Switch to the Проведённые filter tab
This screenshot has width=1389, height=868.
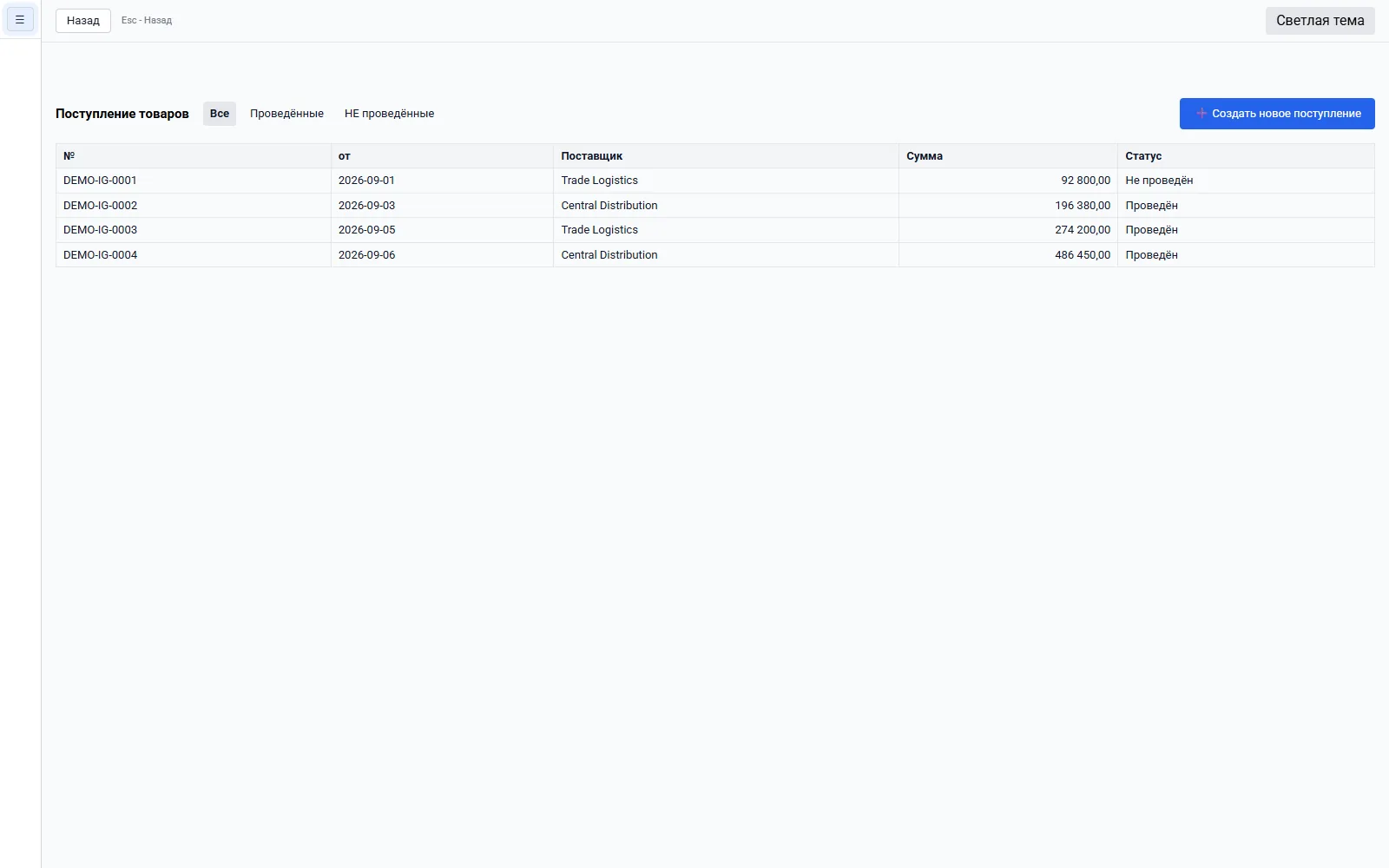[x=286, y=114]
